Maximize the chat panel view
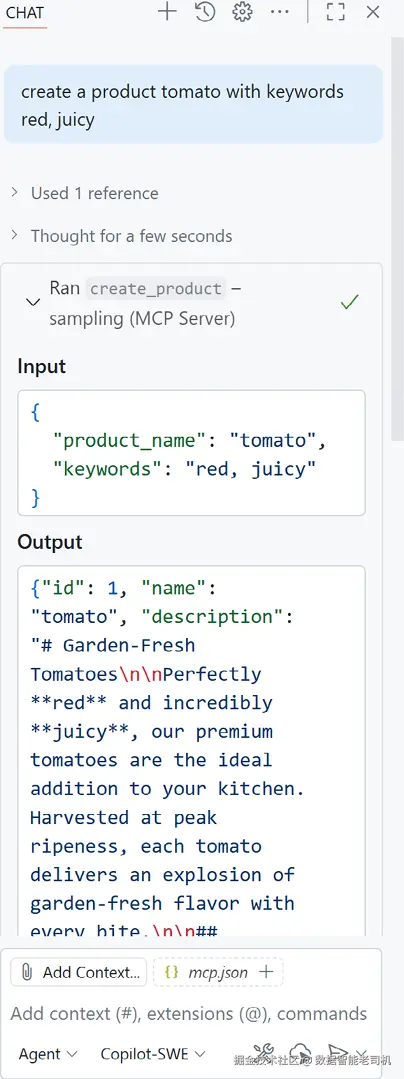The image size is (404, 1079). [x=335, y=12]
